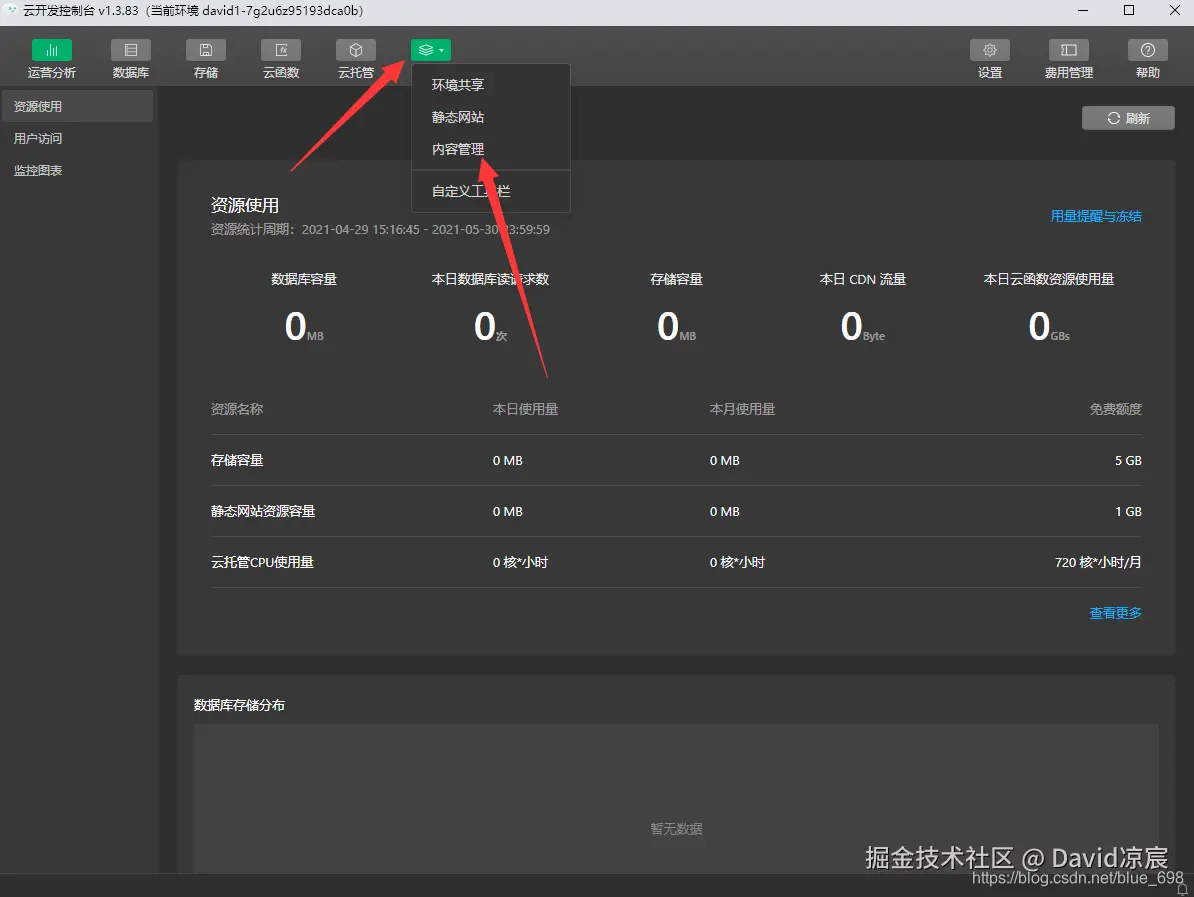Screen dimensions: 1194x897
Task: Select 资源使用 in the left sidebar
Action: [40, 106]
